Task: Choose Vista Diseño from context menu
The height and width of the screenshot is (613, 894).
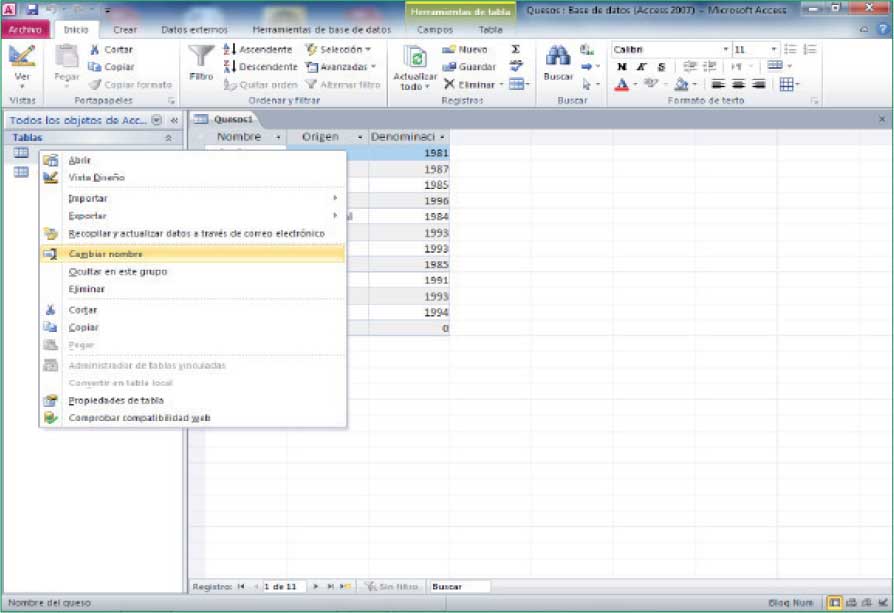Action: (x=96, y=178)
